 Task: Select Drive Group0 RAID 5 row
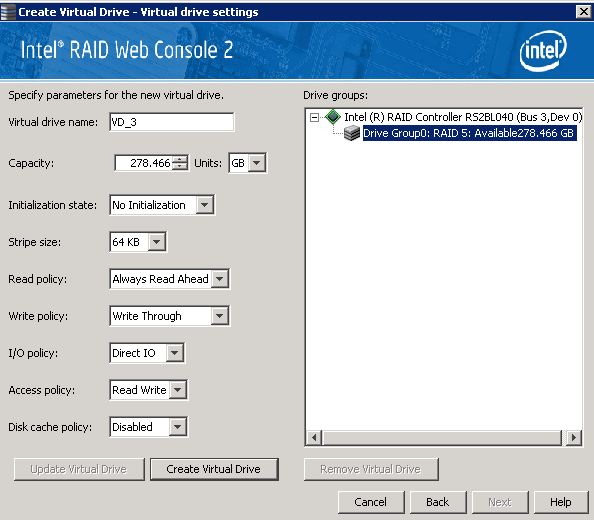pos(469,133)
